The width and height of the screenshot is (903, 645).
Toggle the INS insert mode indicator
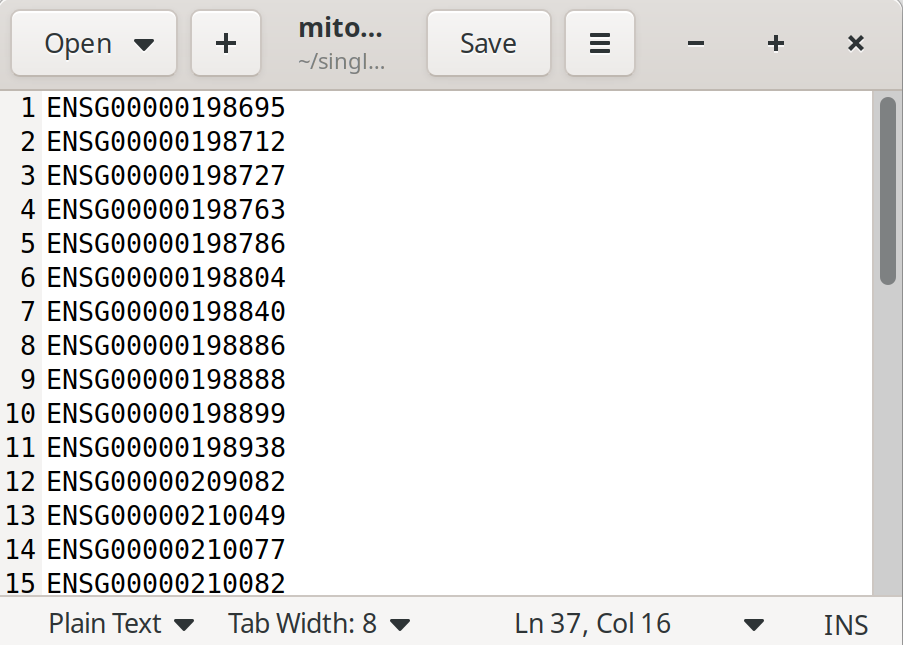point(845,625)
